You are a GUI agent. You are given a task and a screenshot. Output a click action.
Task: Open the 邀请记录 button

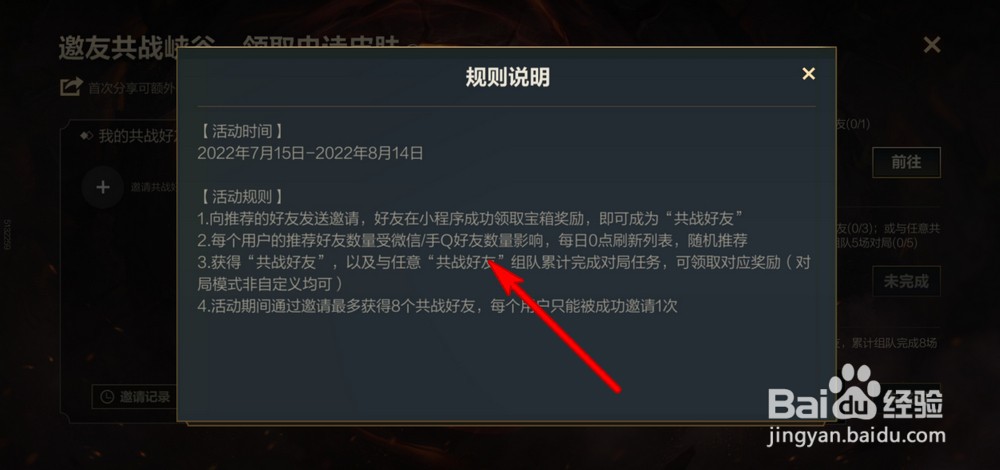(135, 397)
